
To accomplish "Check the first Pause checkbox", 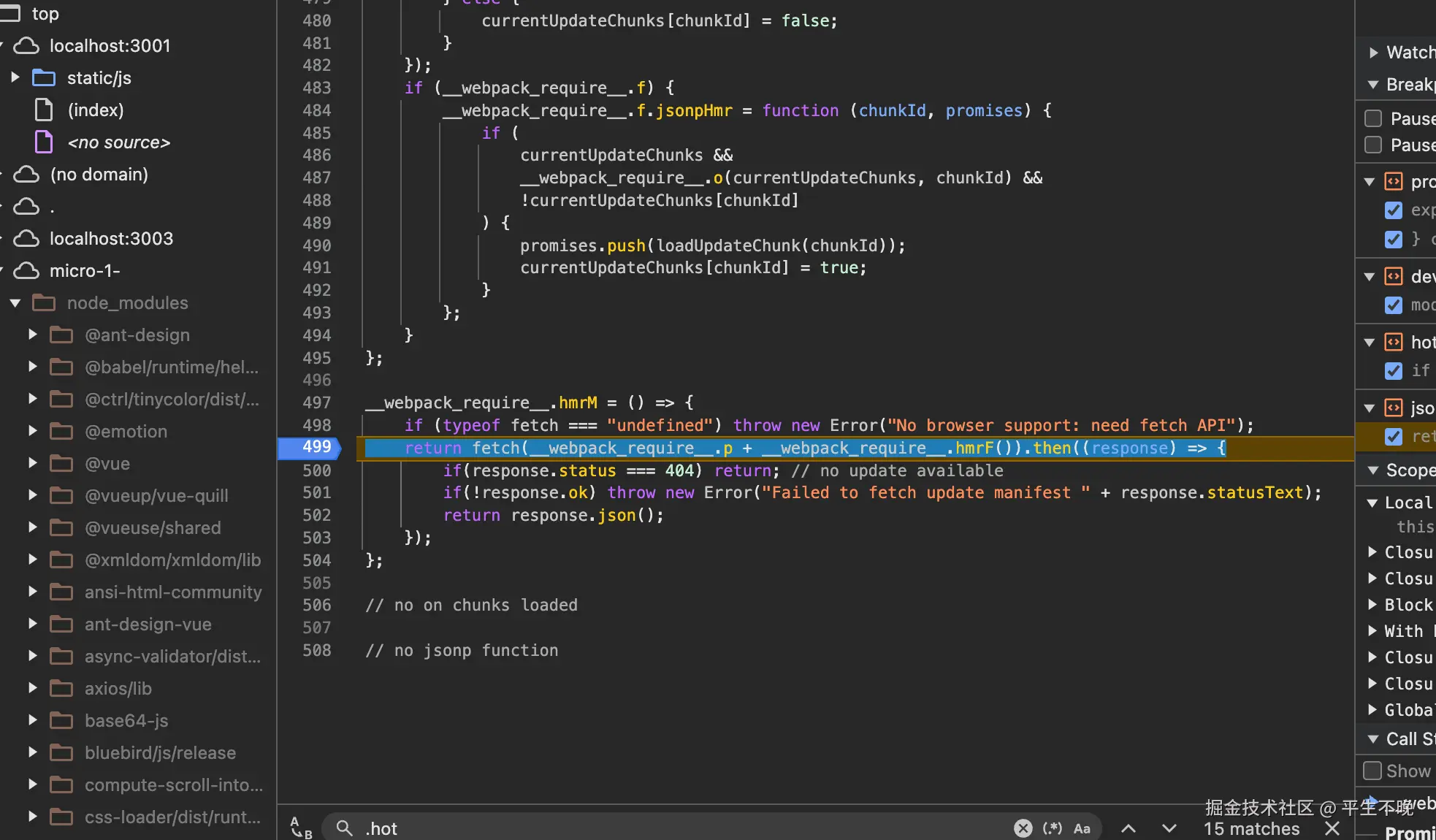I will coord(1373,118).
